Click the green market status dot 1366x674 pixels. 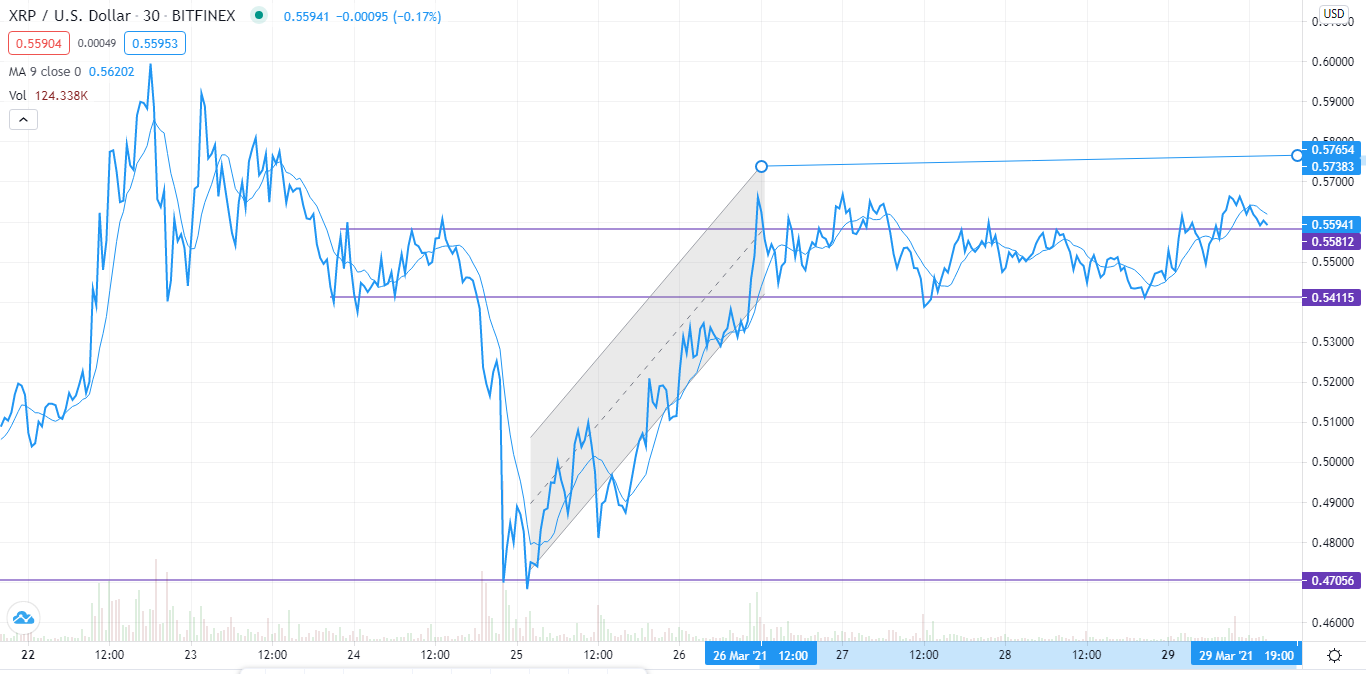click(260, 16)
